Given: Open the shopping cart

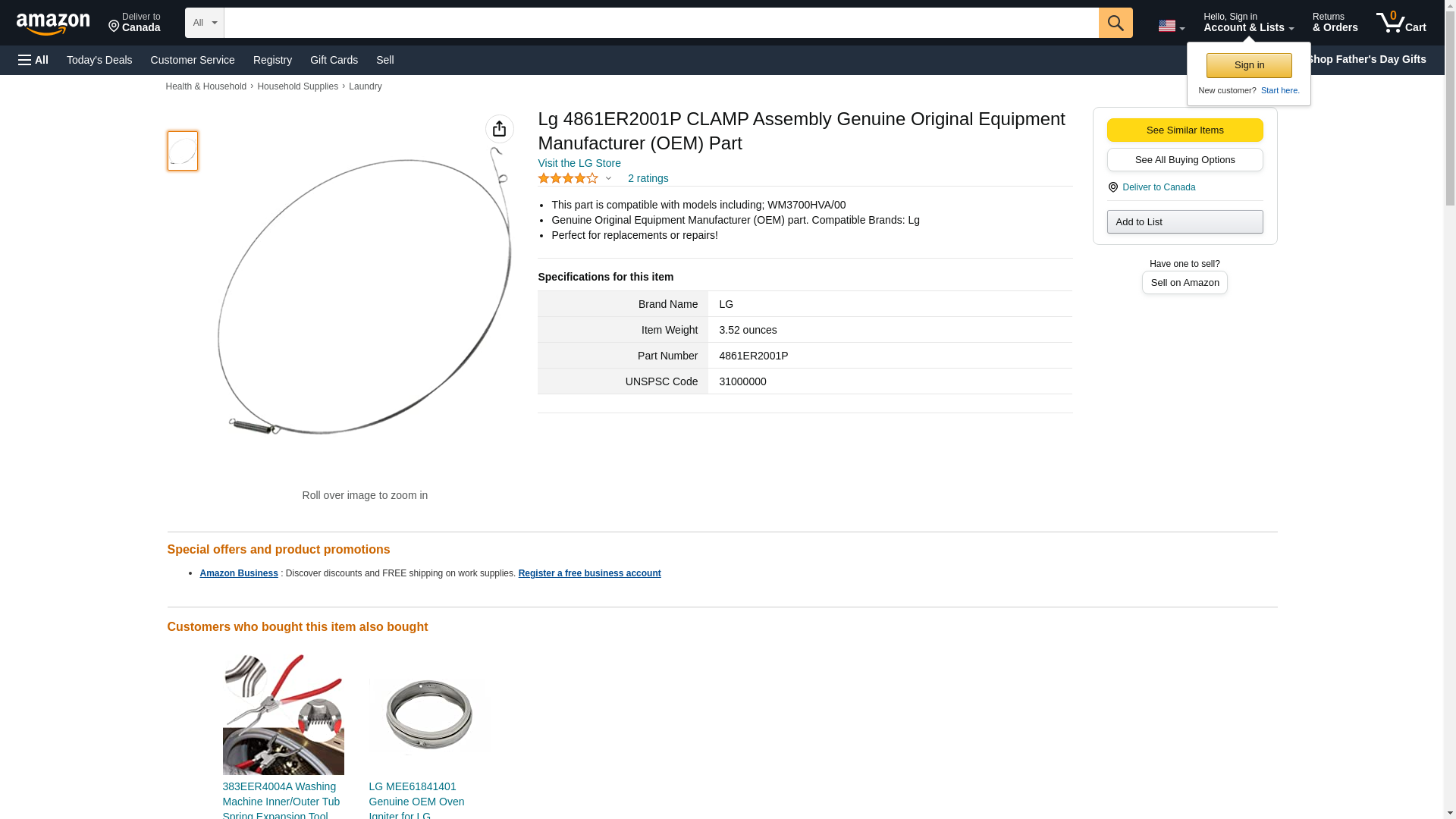Looking at the screenshot, I should coord(1401,23).
